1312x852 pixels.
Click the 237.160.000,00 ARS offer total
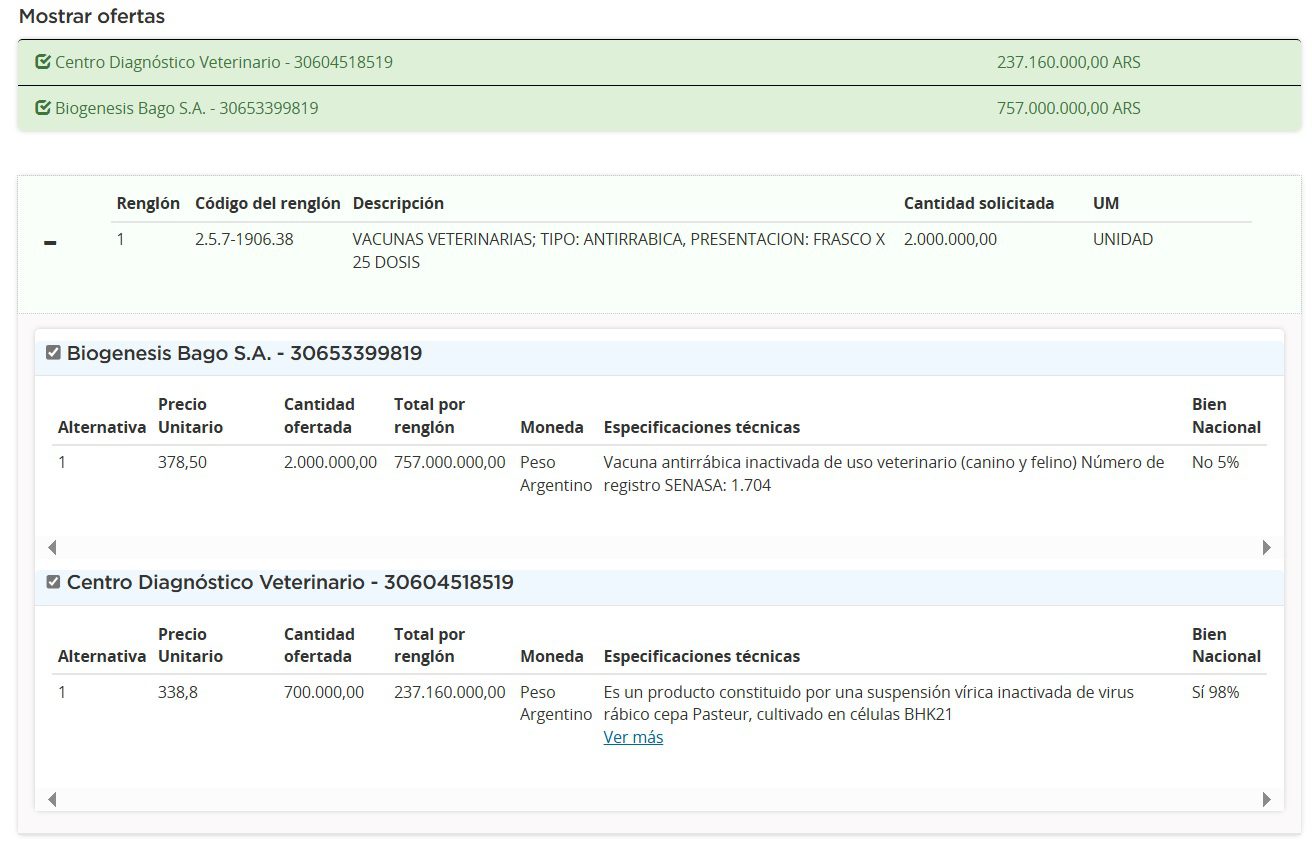pyautogui.click(x=1068, y=62)
